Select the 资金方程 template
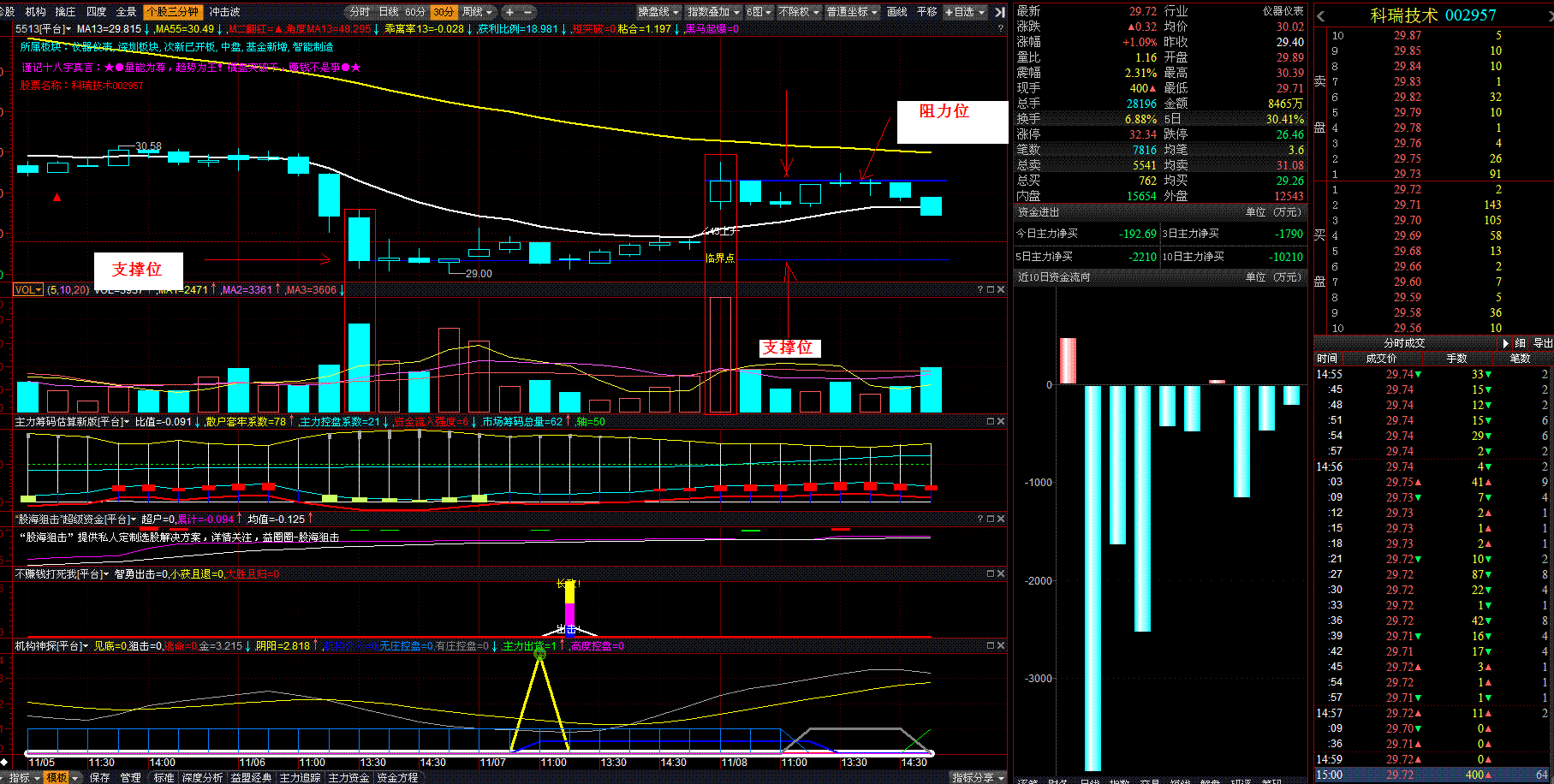 397,777
